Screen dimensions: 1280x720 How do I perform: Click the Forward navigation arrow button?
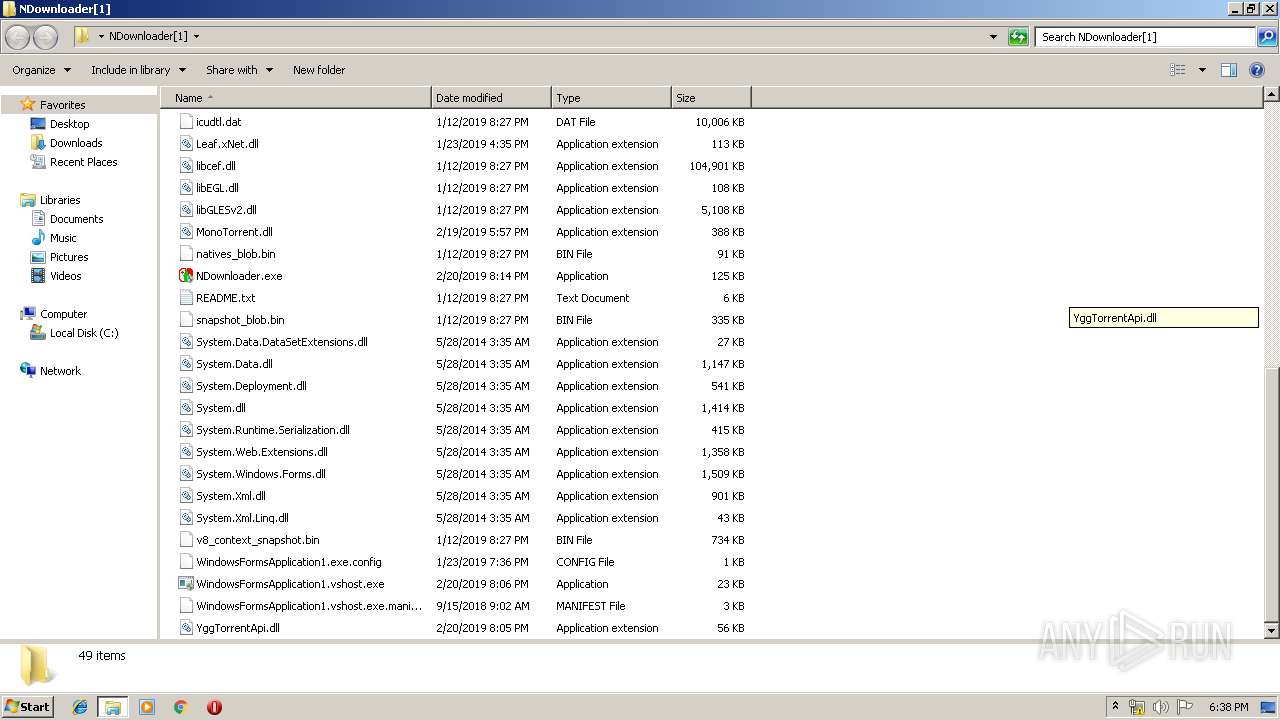(46, 37)
